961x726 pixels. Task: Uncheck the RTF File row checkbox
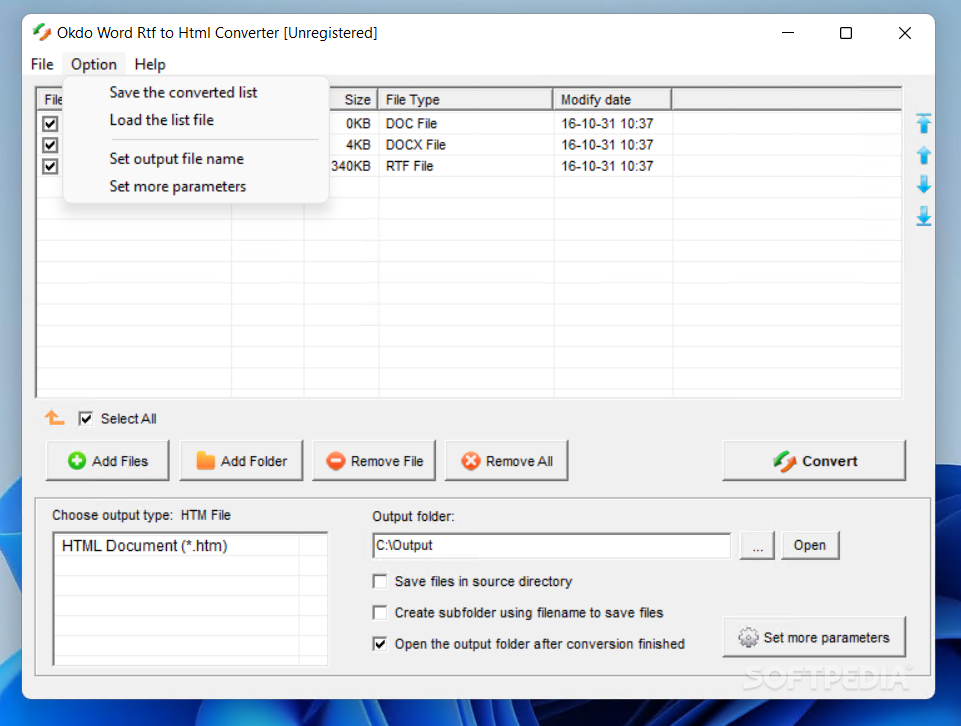pyautogui.click(x=50, y=167)
